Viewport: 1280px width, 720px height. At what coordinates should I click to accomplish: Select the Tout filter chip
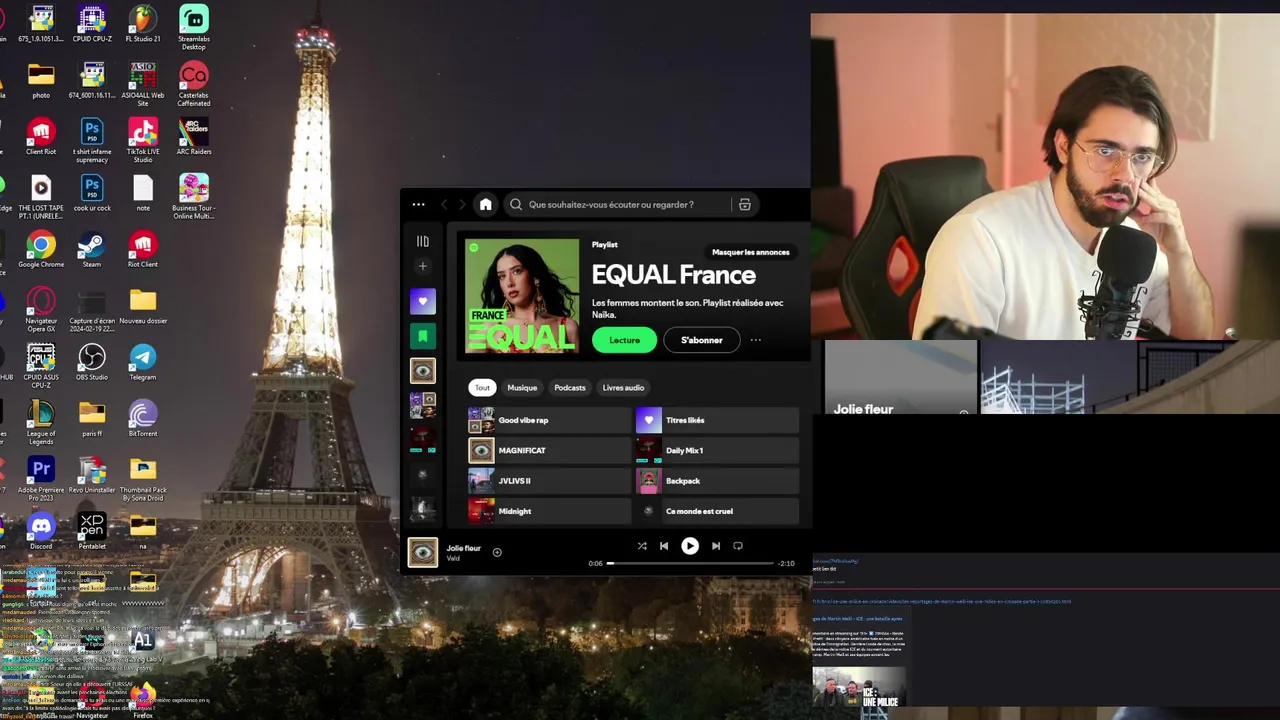(482, 388)
